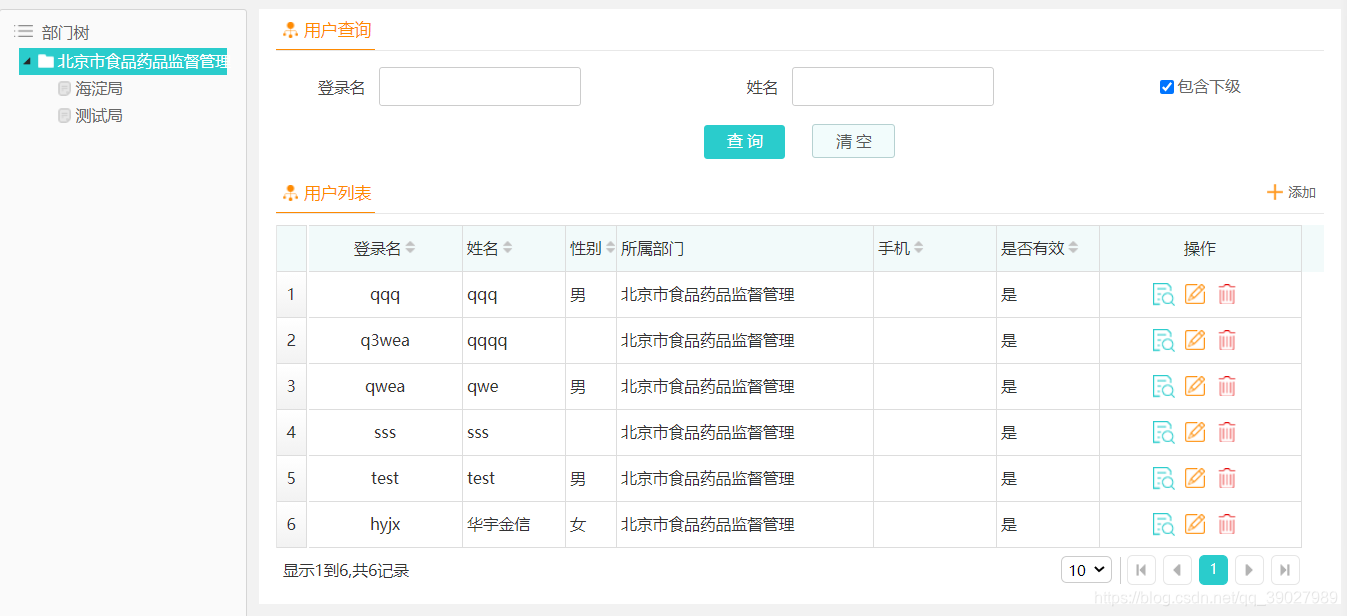This screenshot has height=616, width=1347.
Task: Delete the qwea user row
Action: pyautogui.click(x=1227, y=386)
